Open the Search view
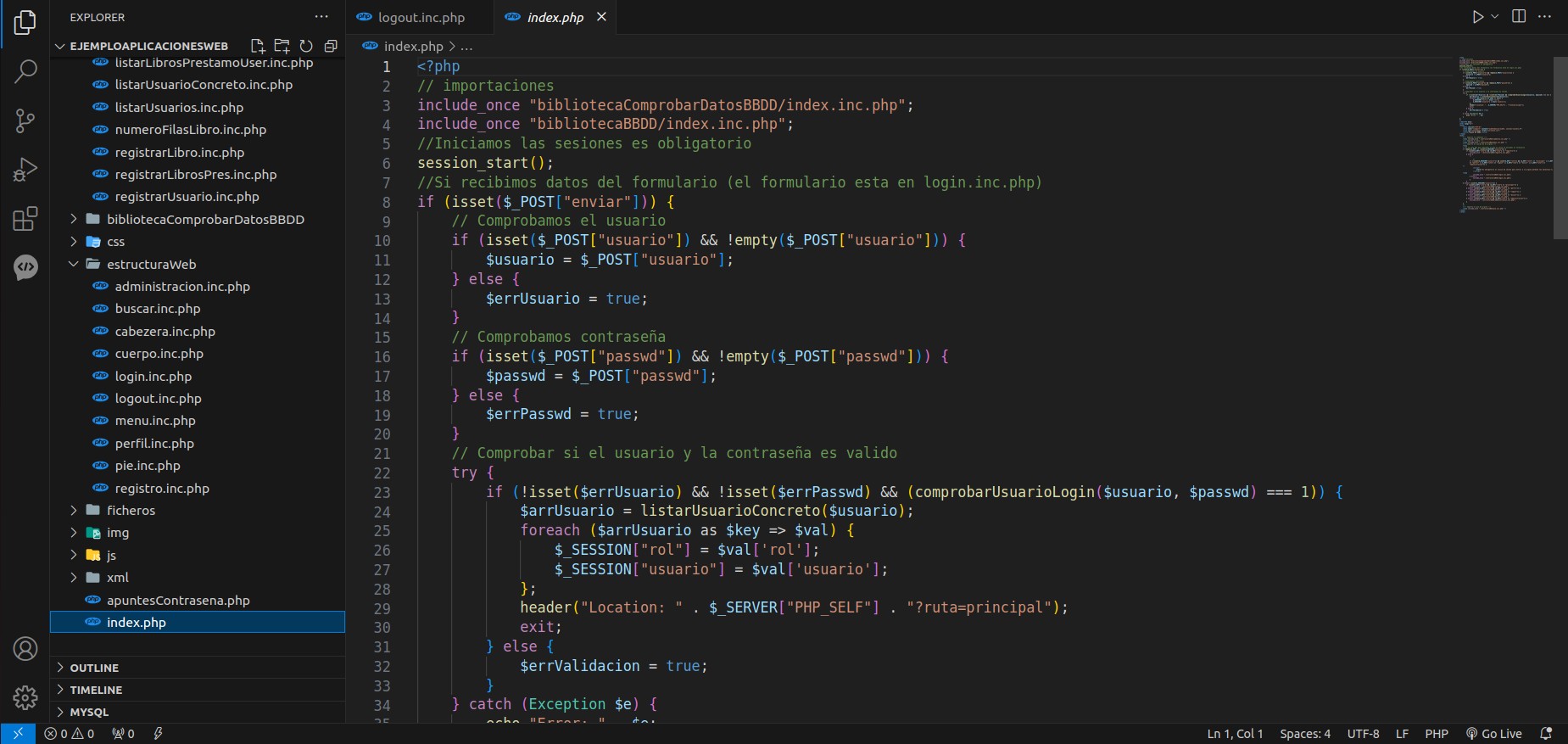 pos(25,71)
